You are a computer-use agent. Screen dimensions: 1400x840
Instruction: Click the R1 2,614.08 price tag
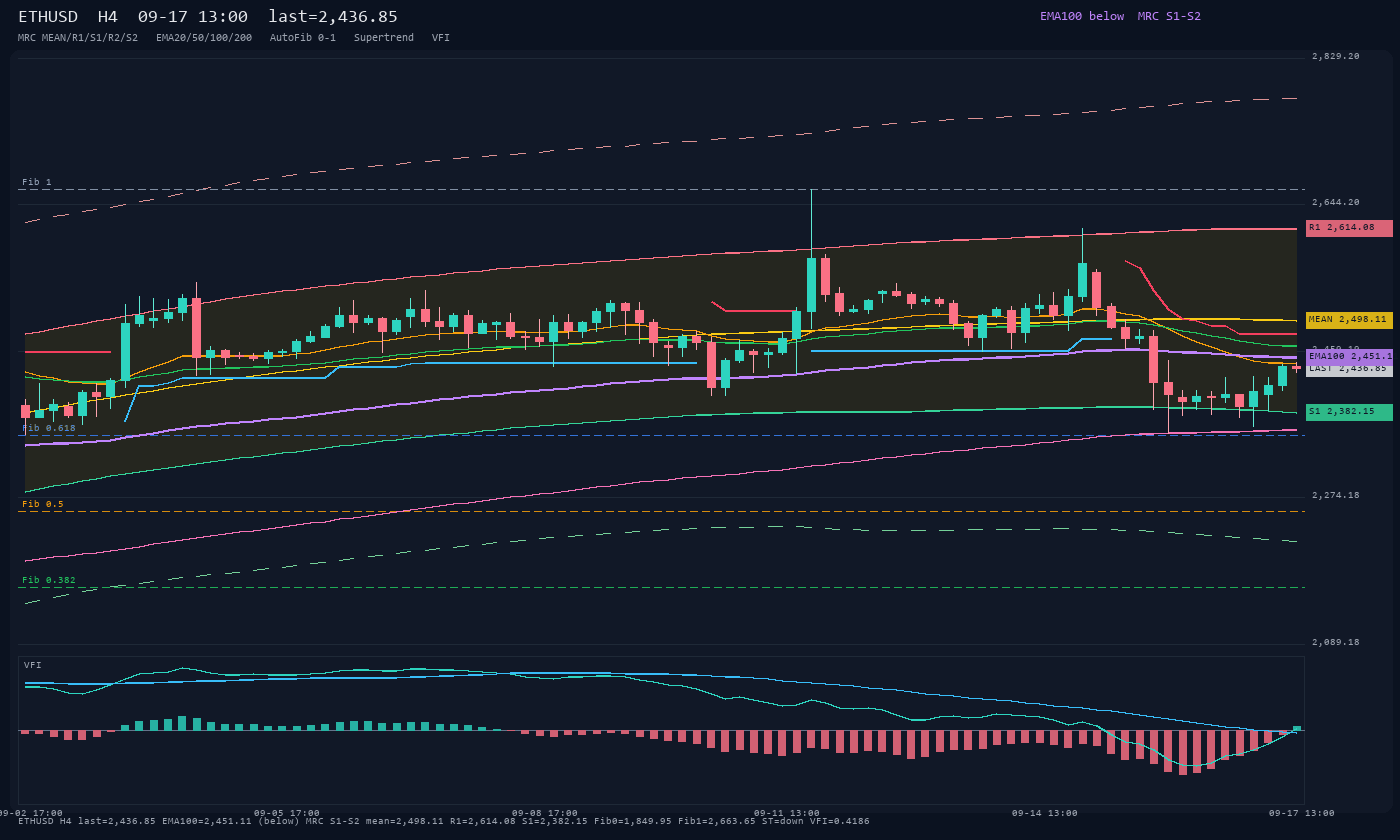(1349, 228)
